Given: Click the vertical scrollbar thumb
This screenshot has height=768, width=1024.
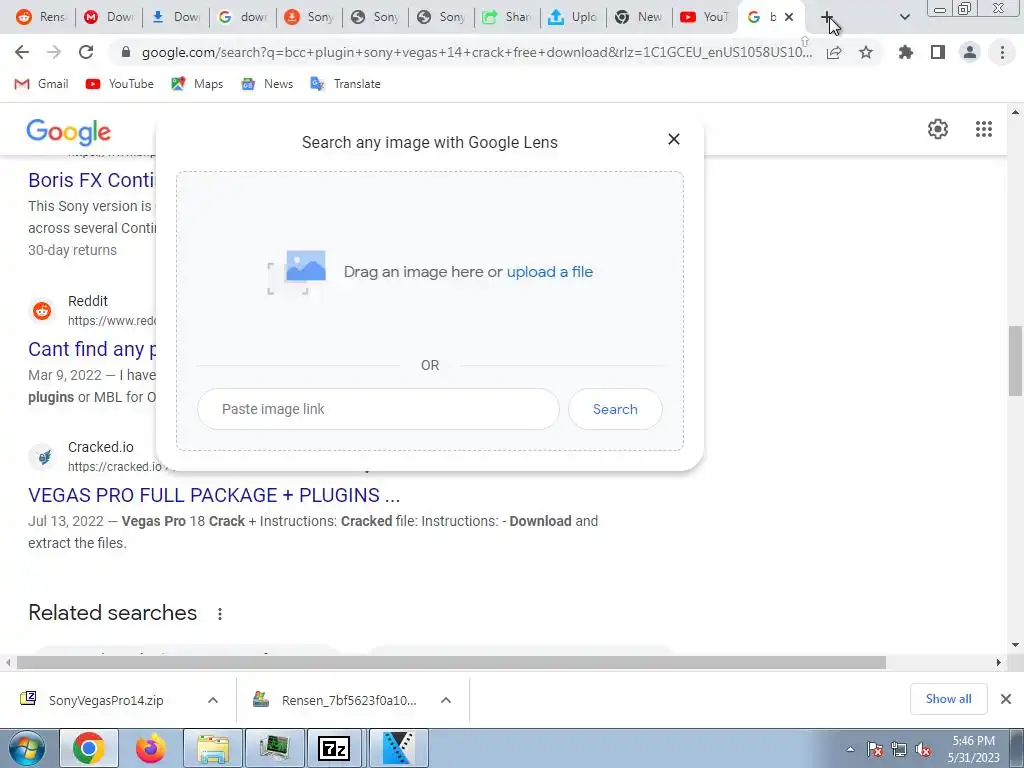Looking at the screenshot, I should (1015, 360).
